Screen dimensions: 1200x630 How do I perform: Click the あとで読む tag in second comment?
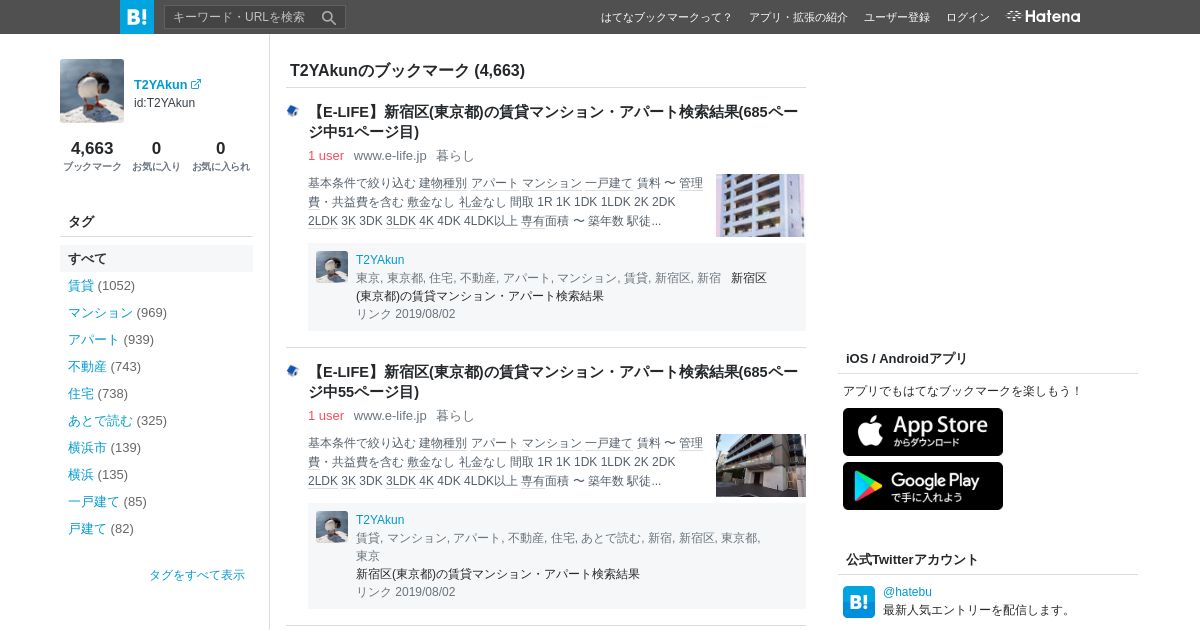(x=611, y=538)
